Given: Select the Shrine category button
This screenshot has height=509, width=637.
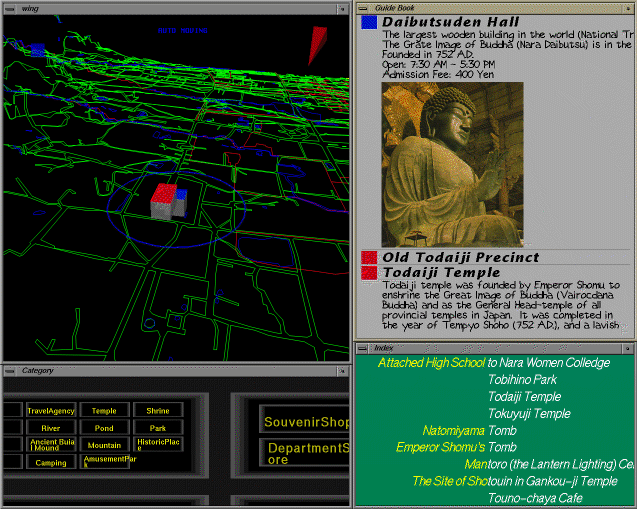Looking at the screenshot, I should (x=158, y=411).
